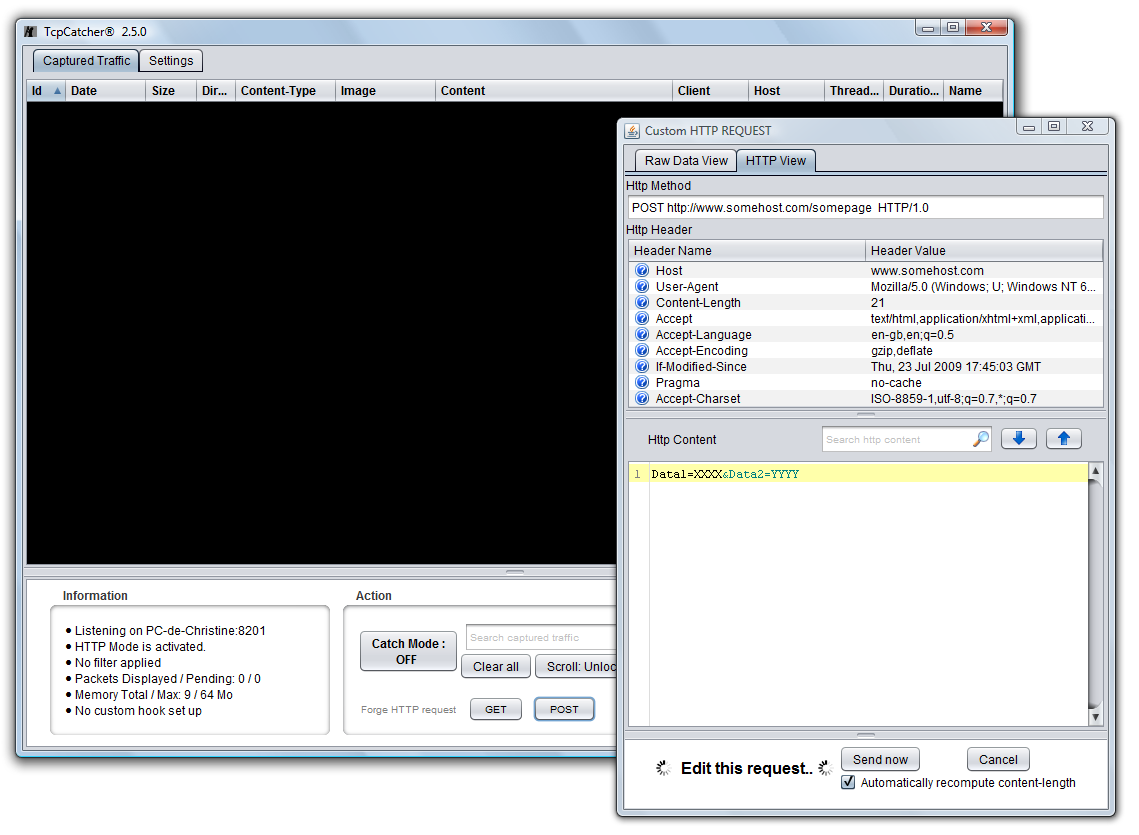Screen dimensions: 1139x835
Task: Click the help icon beside Accept-Language header
Action: point(642,334)
